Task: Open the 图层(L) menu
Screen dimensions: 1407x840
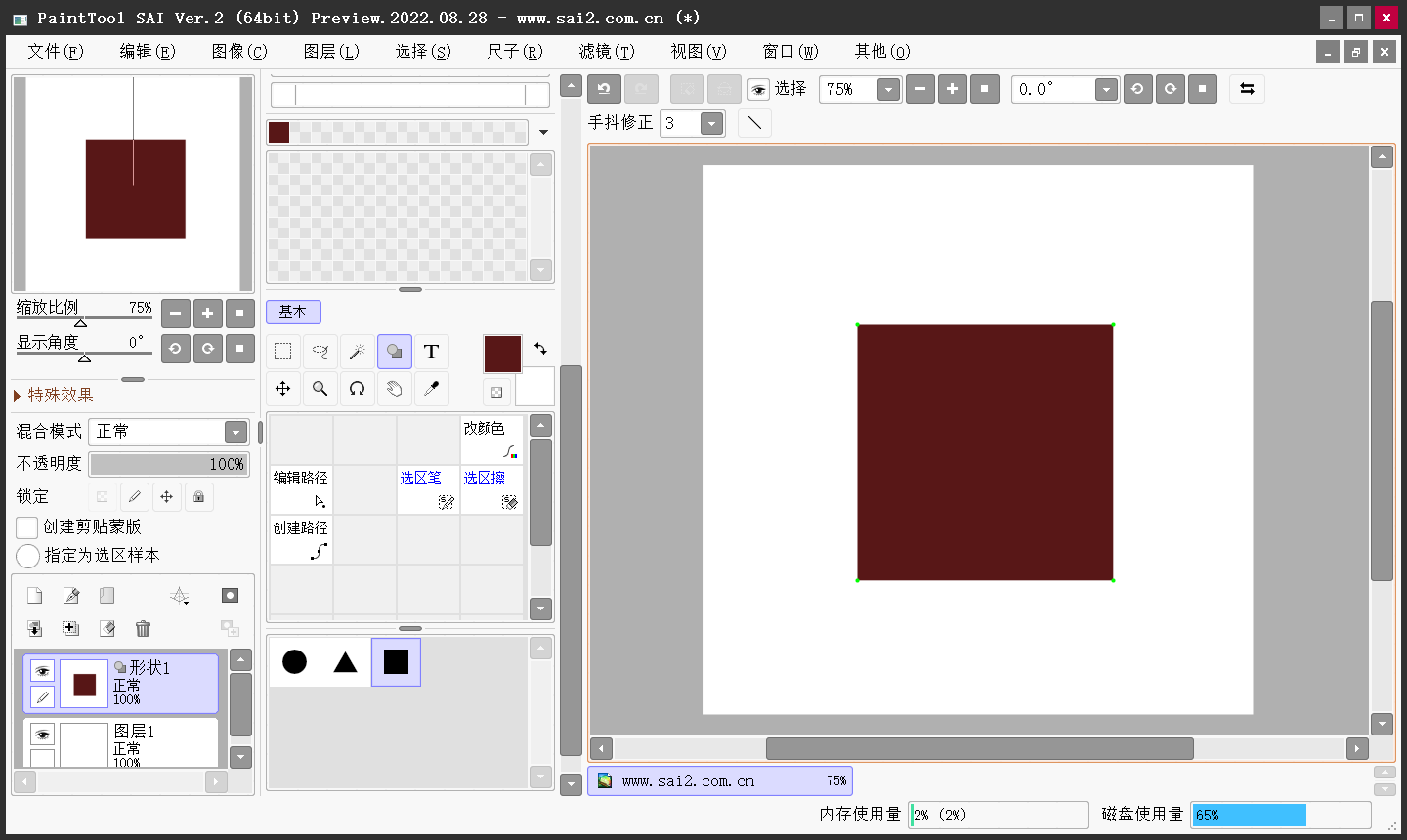Action: 331,51
